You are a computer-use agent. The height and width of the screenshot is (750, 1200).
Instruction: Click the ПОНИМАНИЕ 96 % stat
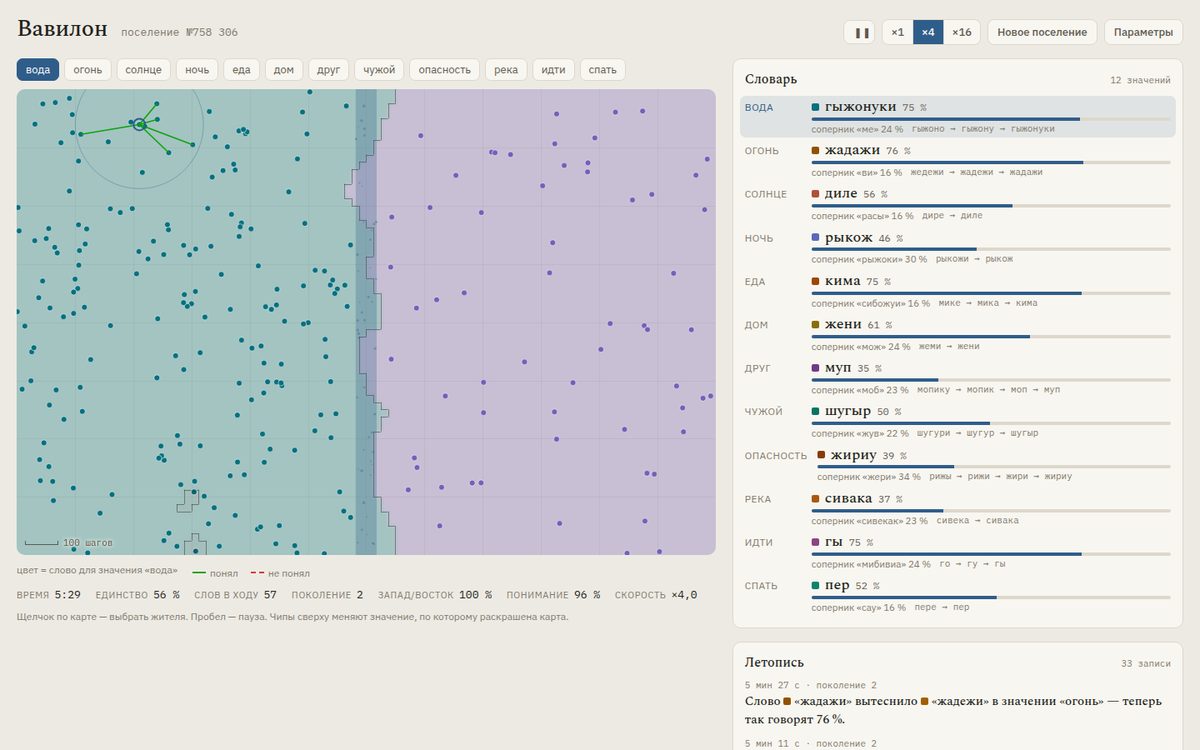tap(553, 595)
